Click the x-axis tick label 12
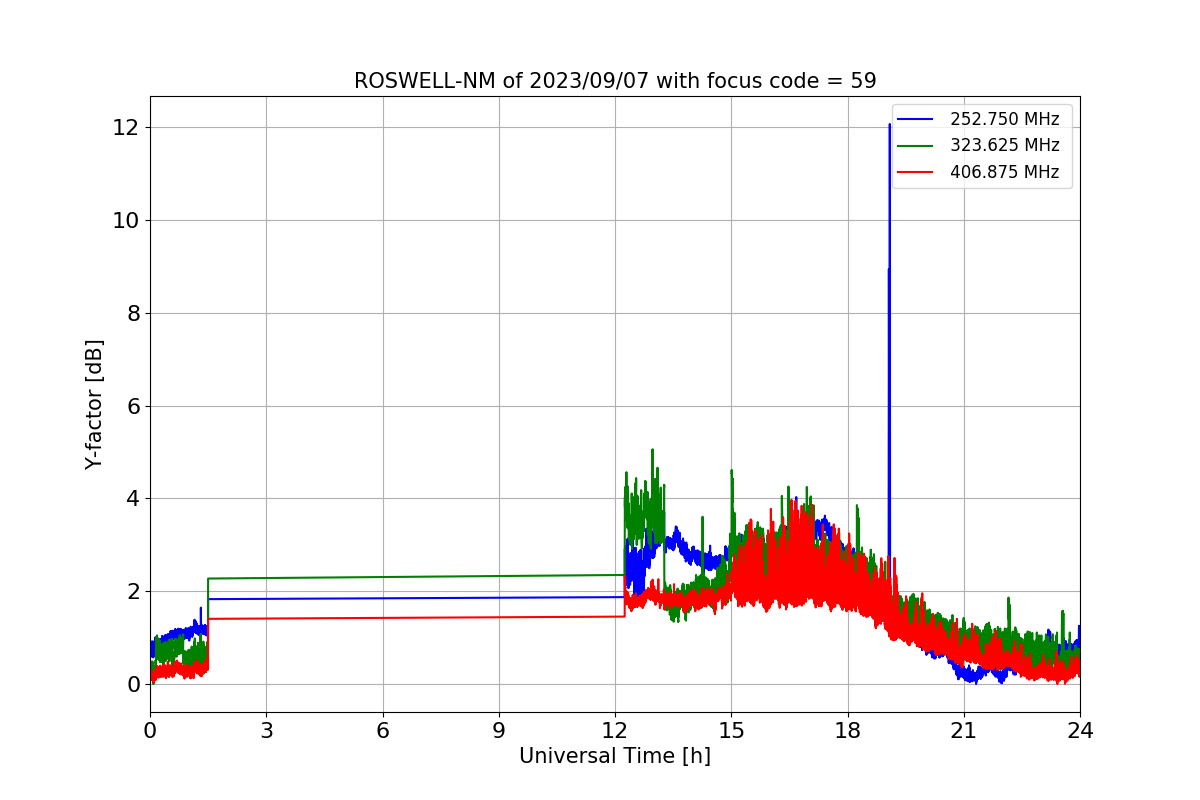The height and width of the screenshot is (800, 1200). (x=615, y=731)
